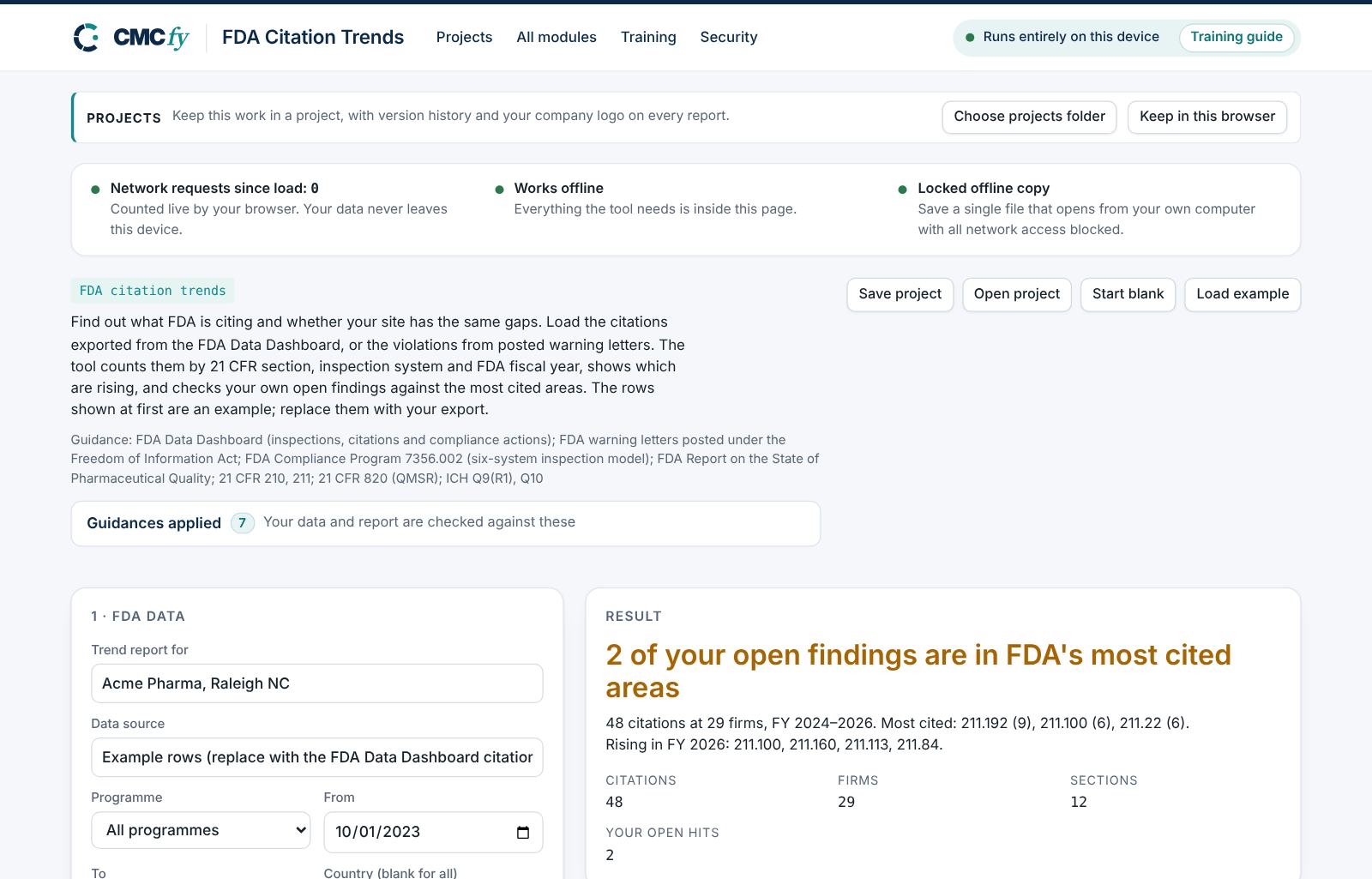
Task: Open the calendar picker in From date field
Action: click(x=523, y=832)
